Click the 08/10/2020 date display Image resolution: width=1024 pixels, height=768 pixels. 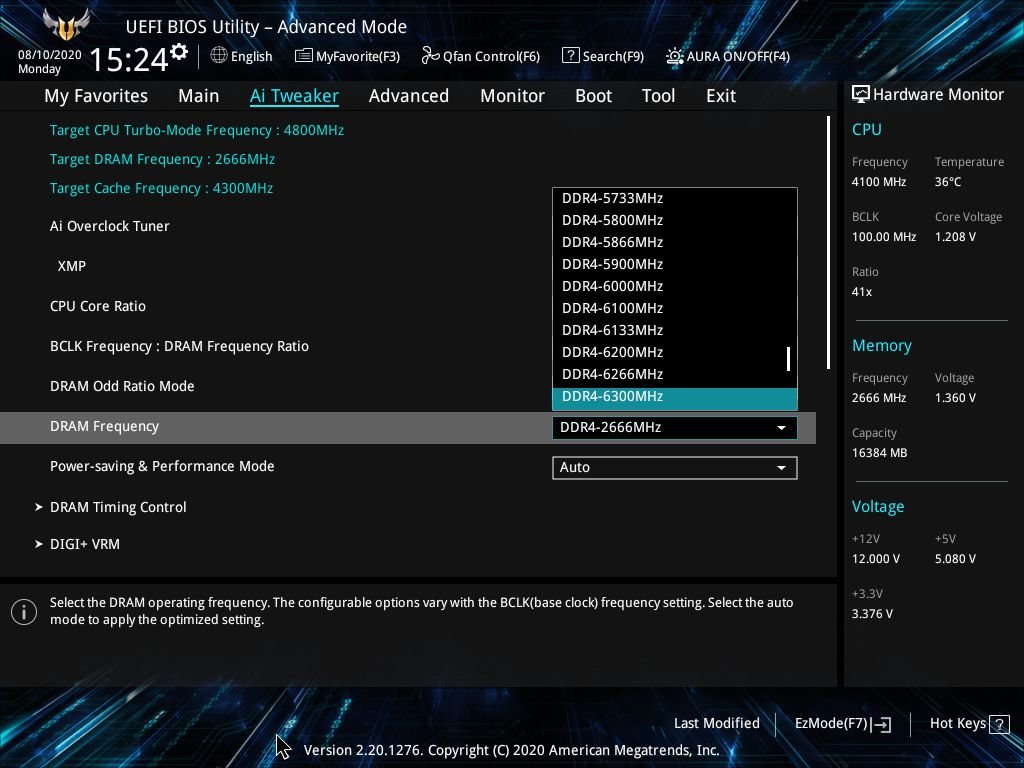50,55
